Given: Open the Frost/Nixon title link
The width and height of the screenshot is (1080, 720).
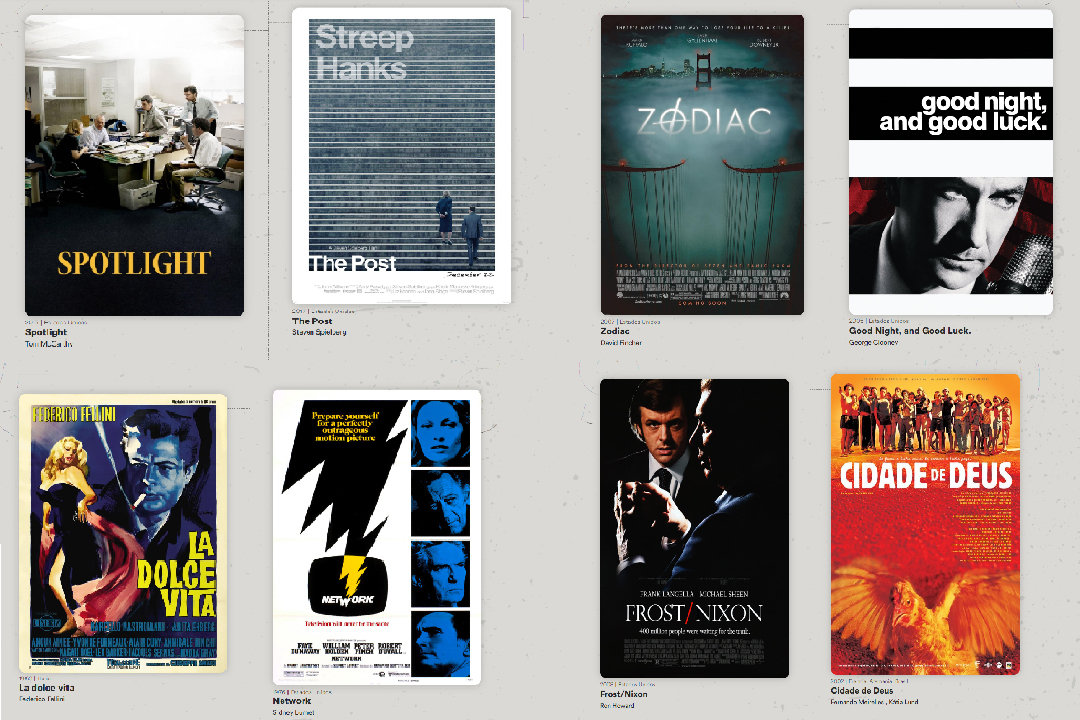Looking at the screenshot, I should coord(624,694).
